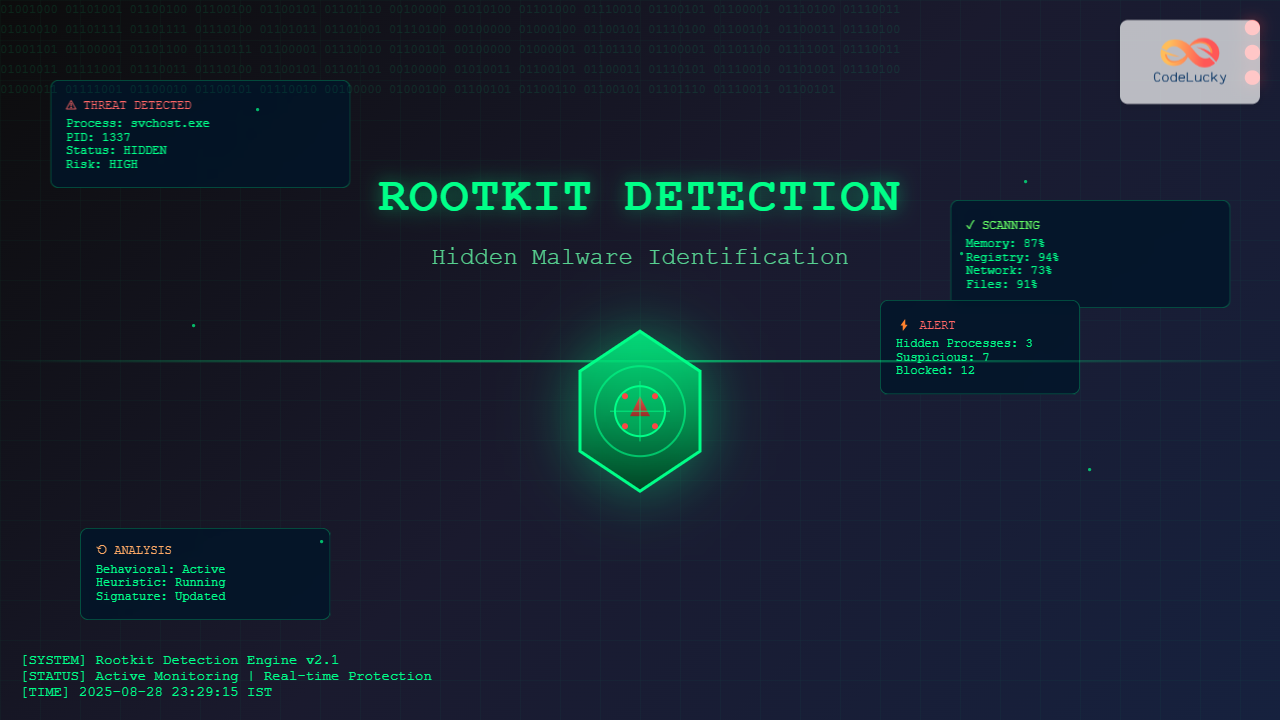Viewport: 1280px width, 720px height.
Task: Click the Hidden Malware Identification subtitle
Action: pyautogui.click(x=639, y=257)
